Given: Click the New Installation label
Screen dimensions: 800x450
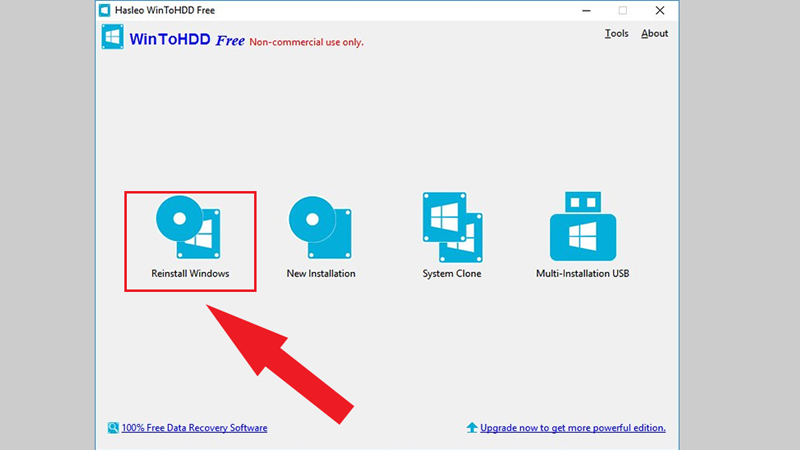Looking at the screenshot, I should point(321,273).
